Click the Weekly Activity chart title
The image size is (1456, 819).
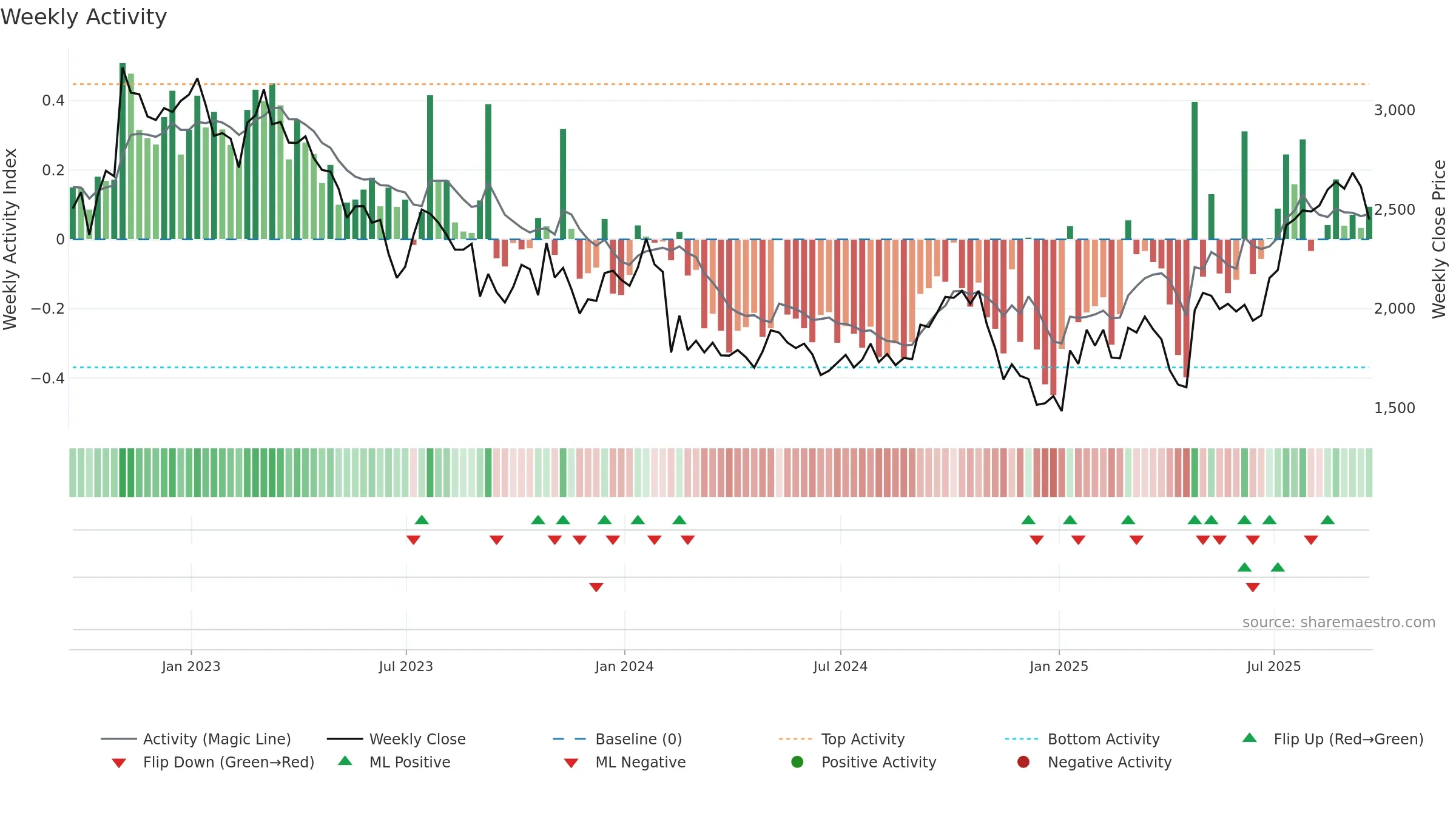click(84, 17)
